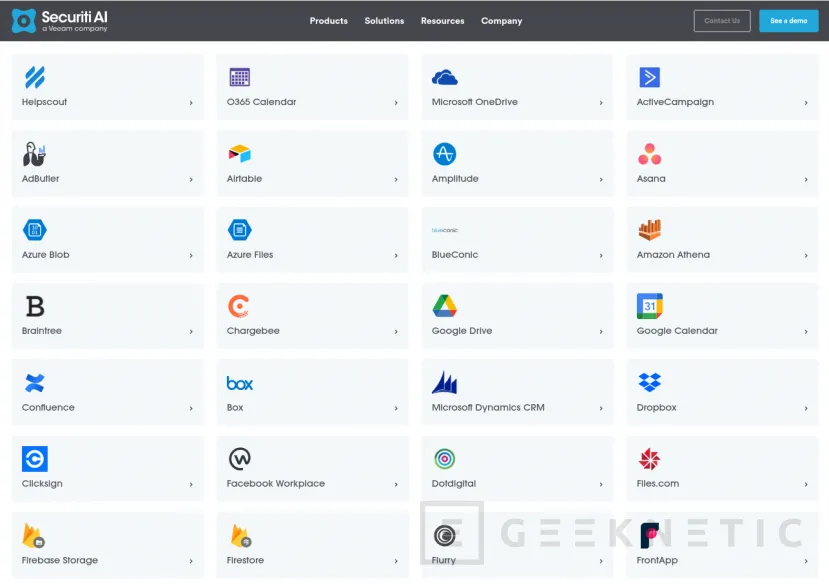
Task: Click the Chargebee label text
Action: point(253,331)
